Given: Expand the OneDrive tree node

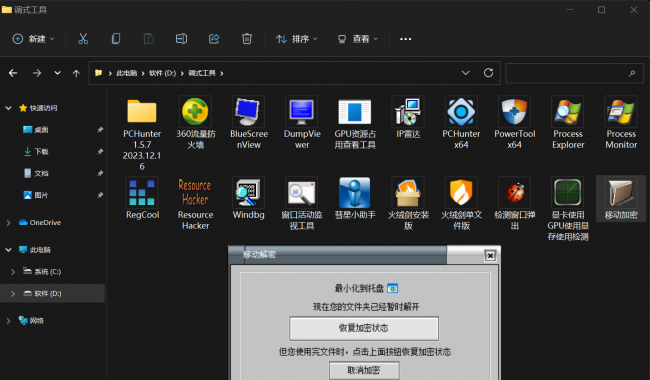Looking at the screenshot, I should click(x=8, y=223).
